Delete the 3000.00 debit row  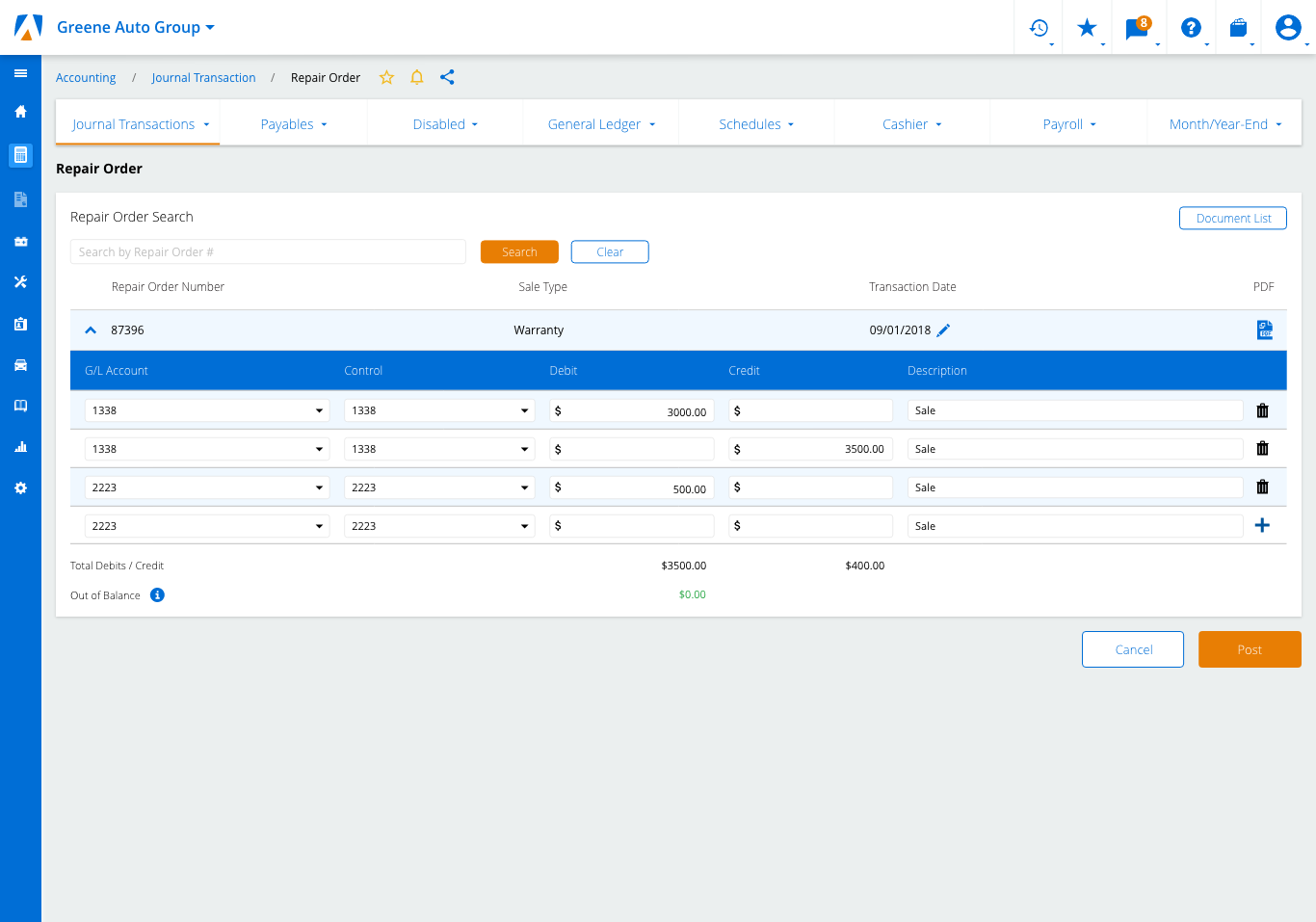pyautogui.click(x=1262, y=410)
